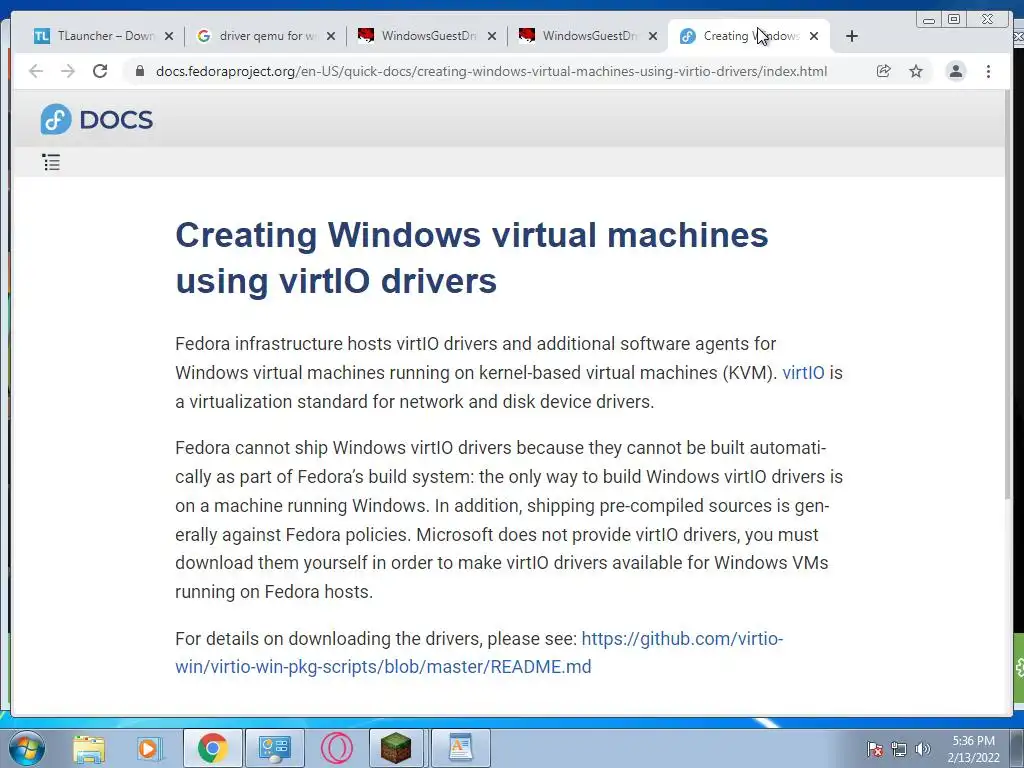Click the padlock site info icon
The height and width of the screenshot is (768, 1024).
[x=140, y=71]
